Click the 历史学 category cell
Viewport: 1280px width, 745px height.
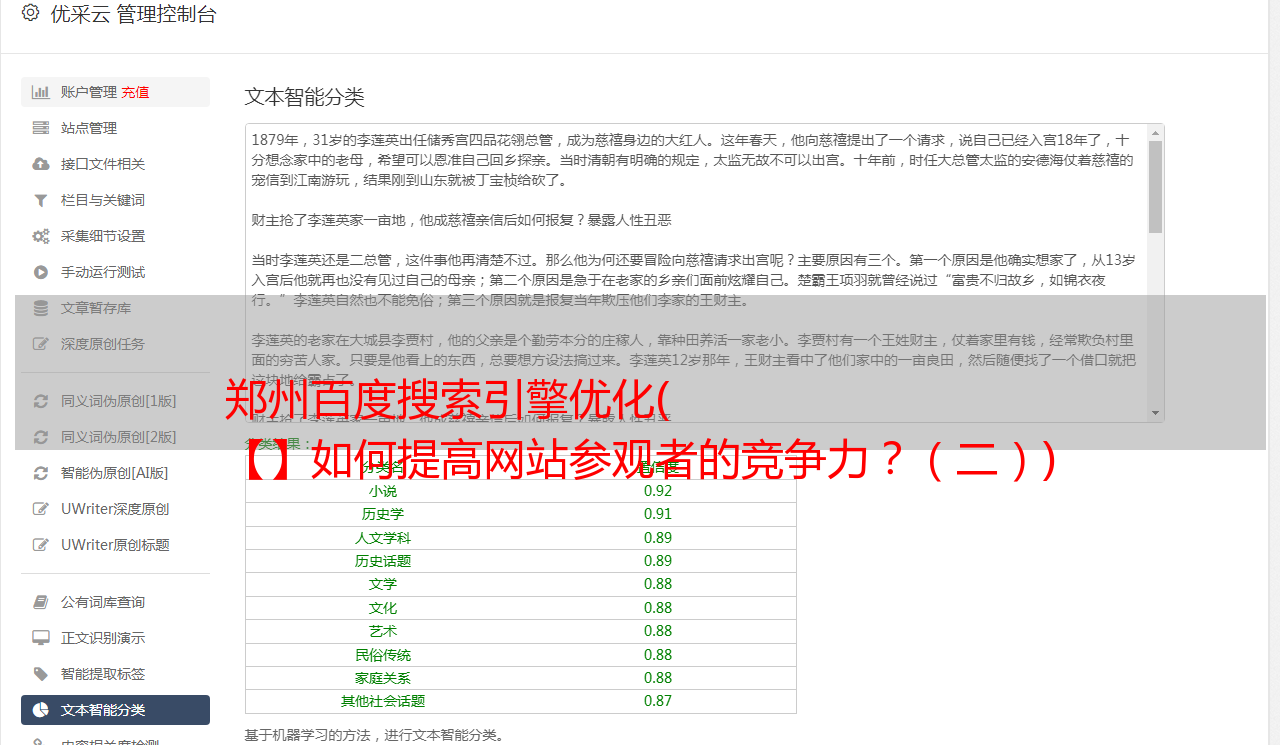point(383,514)
